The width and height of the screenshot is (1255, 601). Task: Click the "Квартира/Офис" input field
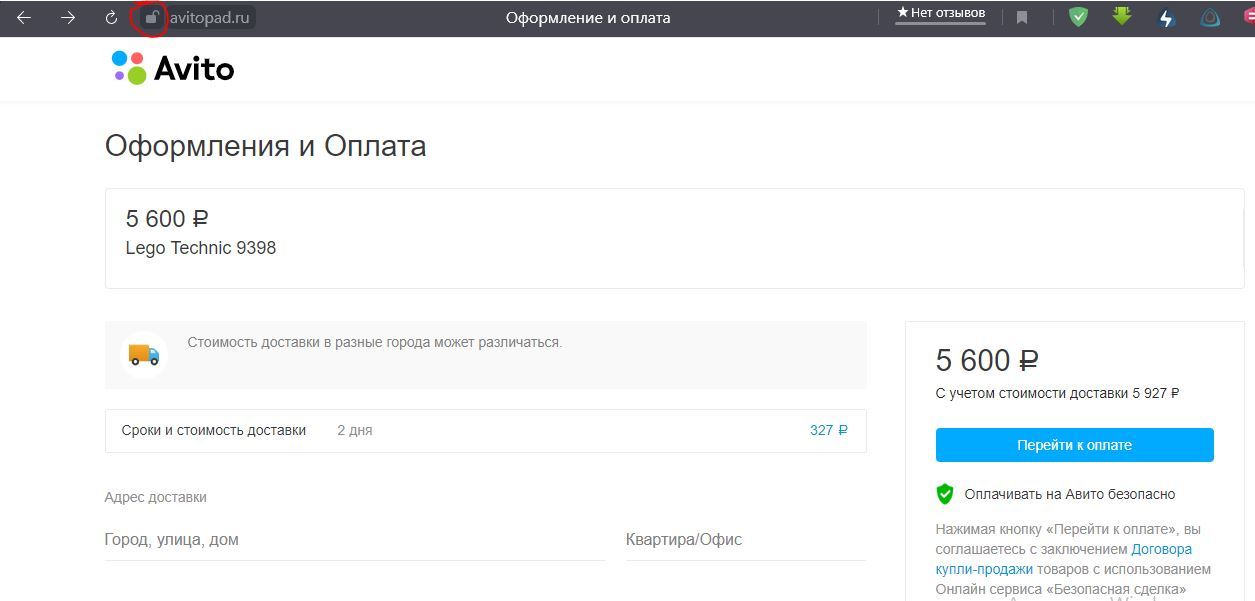[x=745, y=540]
